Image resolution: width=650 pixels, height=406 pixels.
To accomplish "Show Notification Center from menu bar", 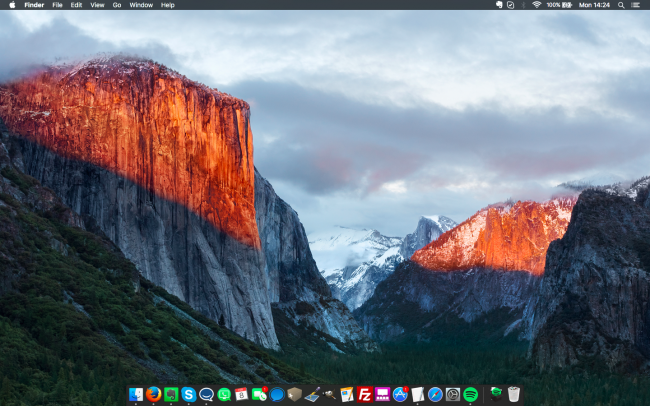I will coord(635,5).
